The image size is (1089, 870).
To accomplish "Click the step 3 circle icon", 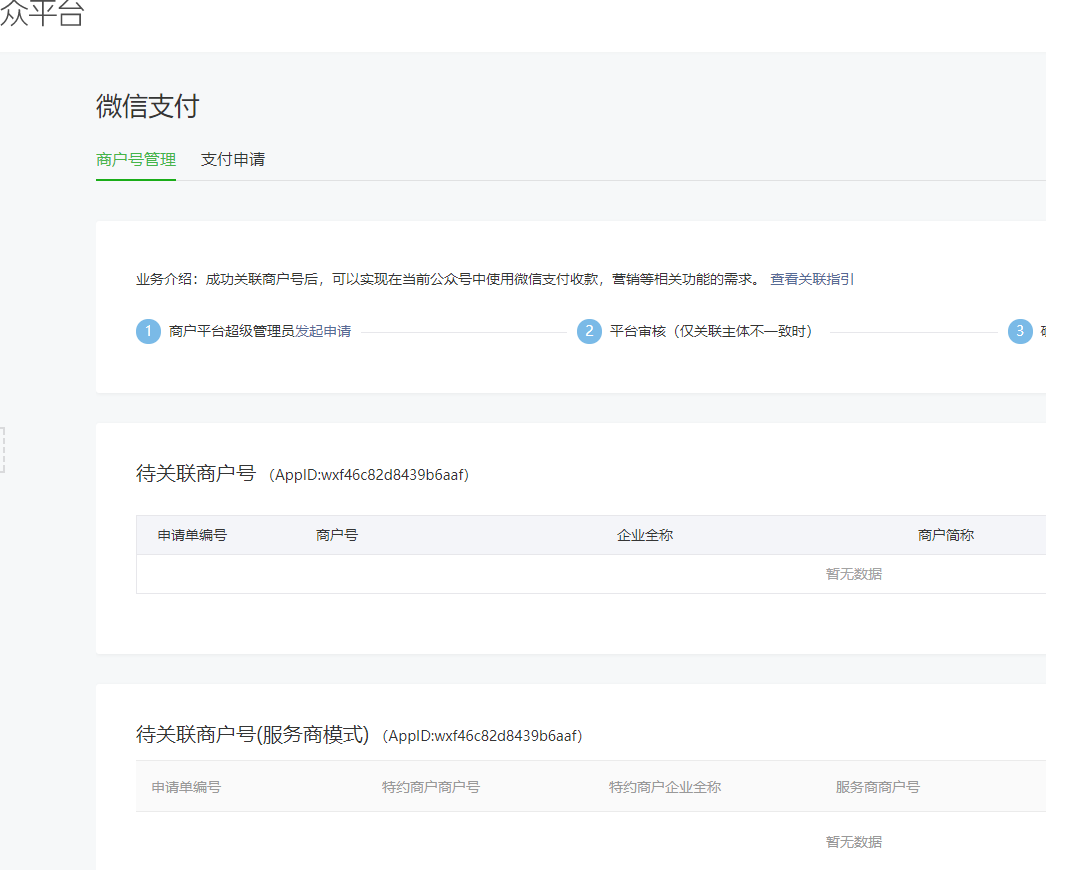I will 1020,331.
